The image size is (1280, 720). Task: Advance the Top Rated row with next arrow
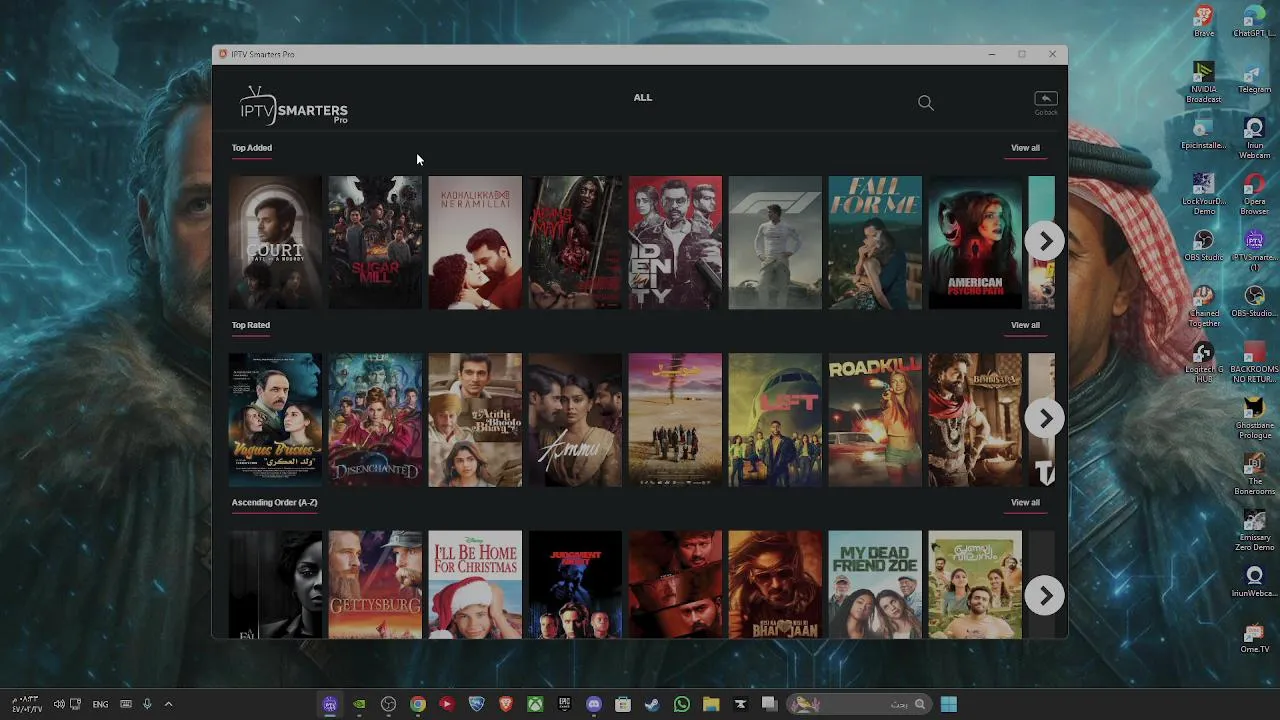1045,419
